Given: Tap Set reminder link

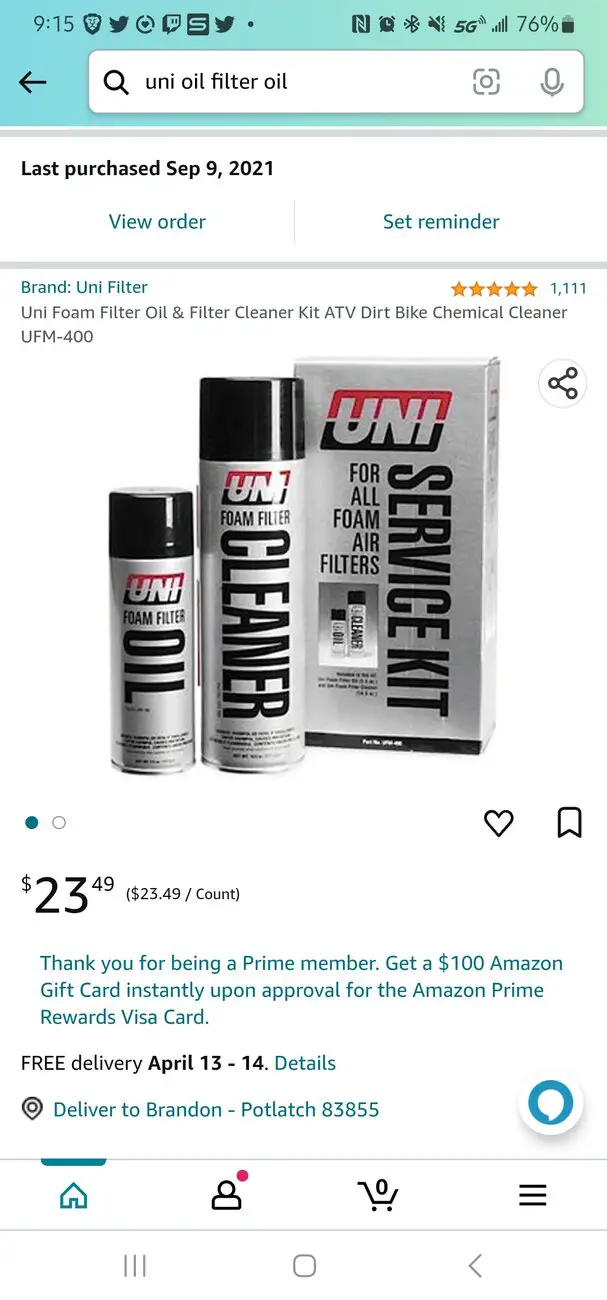Looking at the screenshot, I should point(441,222).
